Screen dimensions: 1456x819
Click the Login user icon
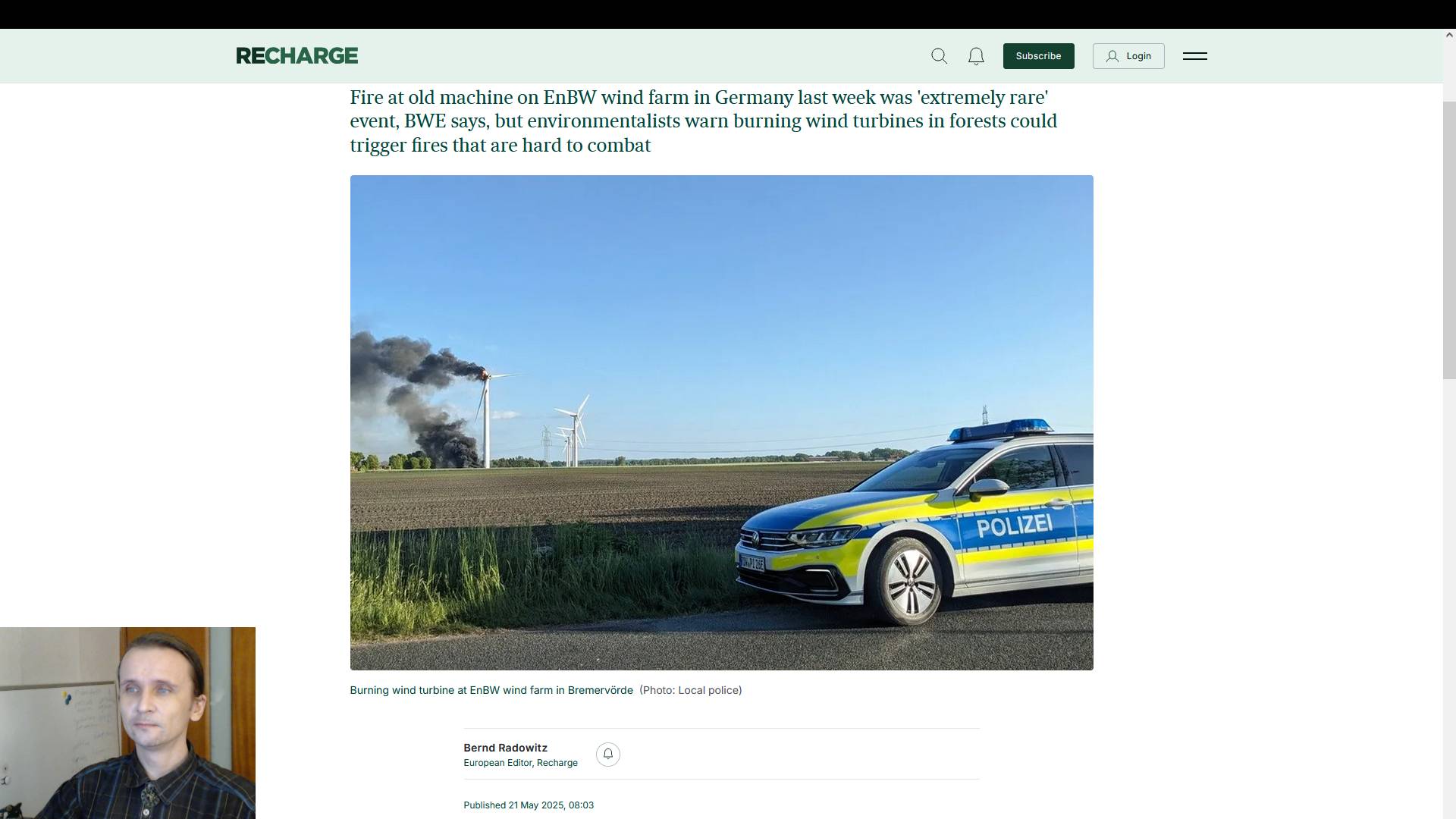tap(1112, 56)
